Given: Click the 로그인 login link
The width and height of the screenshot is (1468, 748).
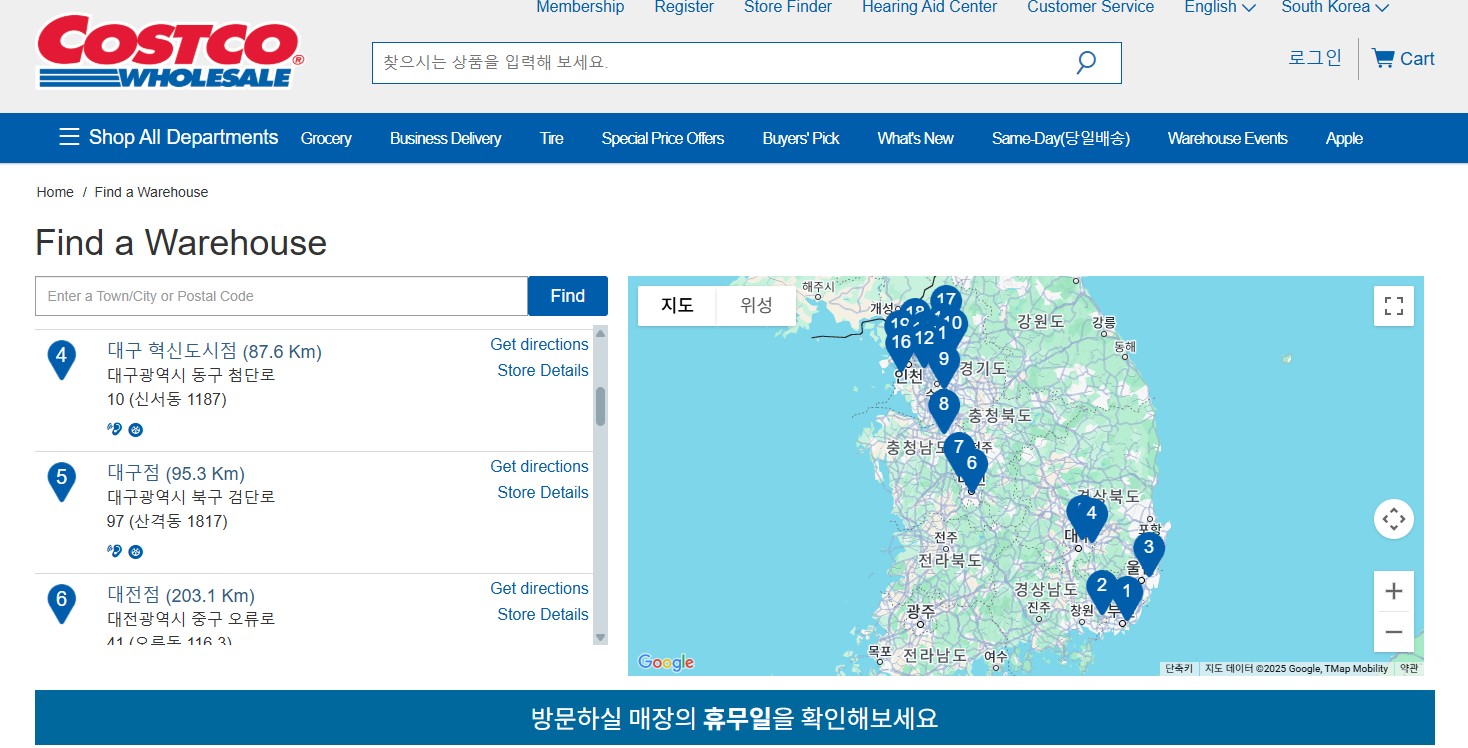Looking at the screenshot, I should [1315, 58].
